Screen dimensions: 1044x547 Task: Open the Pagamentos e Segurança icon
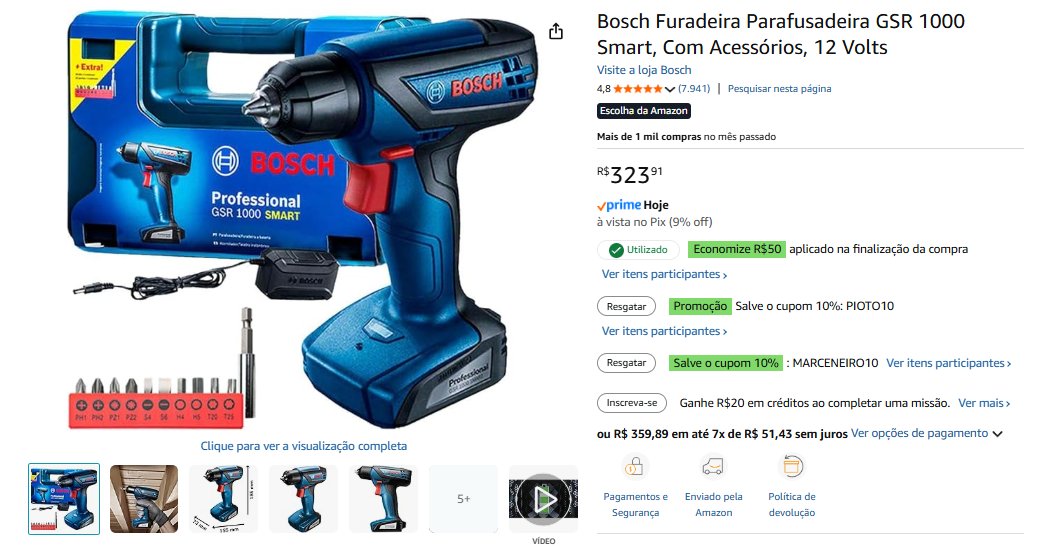(633, 466)
